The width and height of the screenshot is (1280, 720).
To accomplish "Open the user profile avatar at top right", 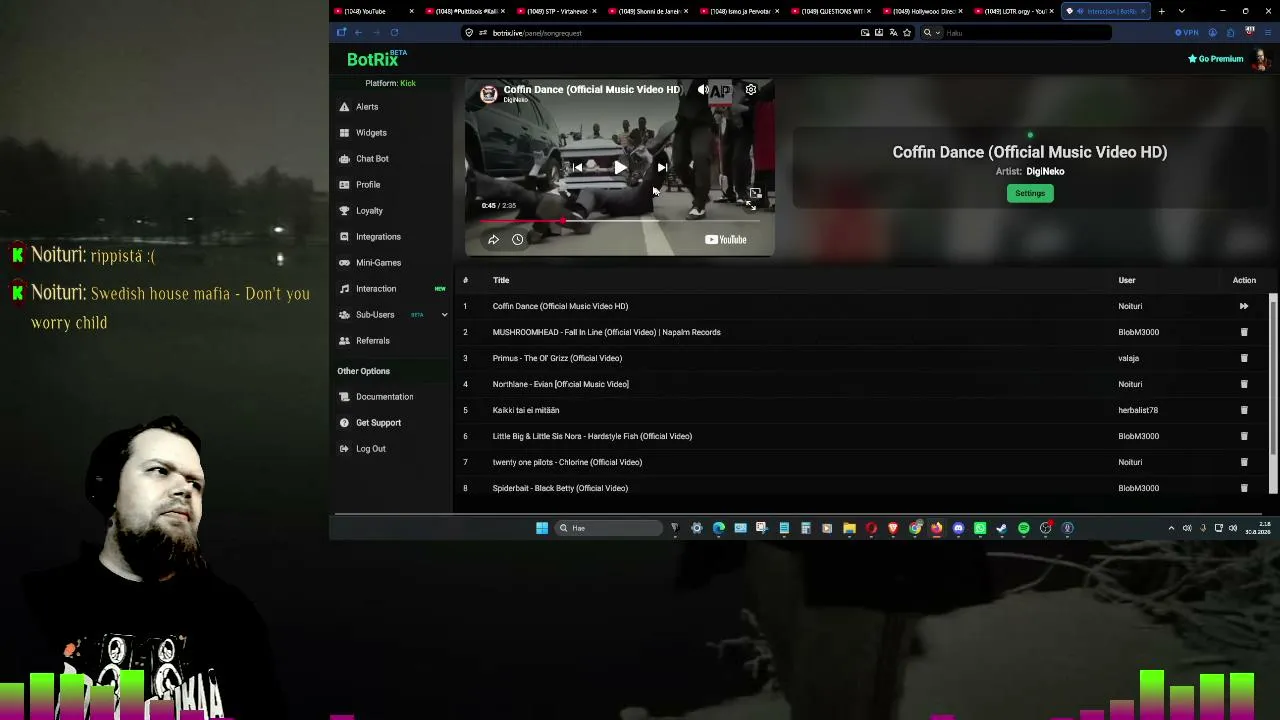I will pyautogui.click(x=1262, y=59).
